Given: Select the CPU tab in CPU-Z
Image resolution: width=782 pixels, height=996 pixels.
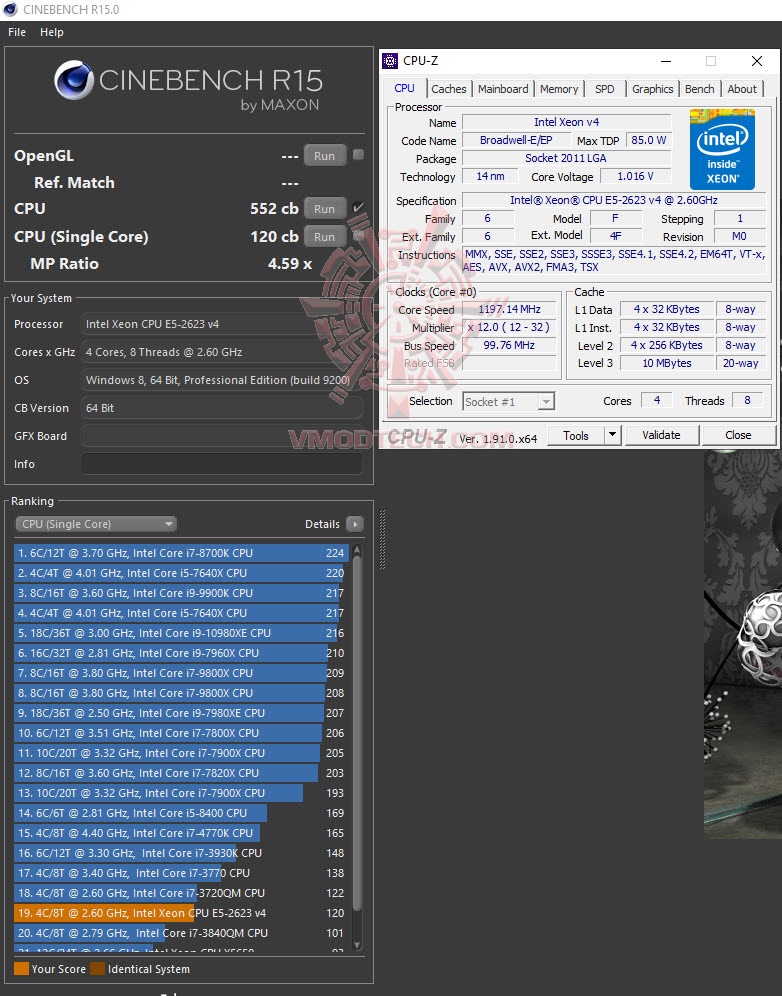Looking at the screenshot, I should pos(404,88).
